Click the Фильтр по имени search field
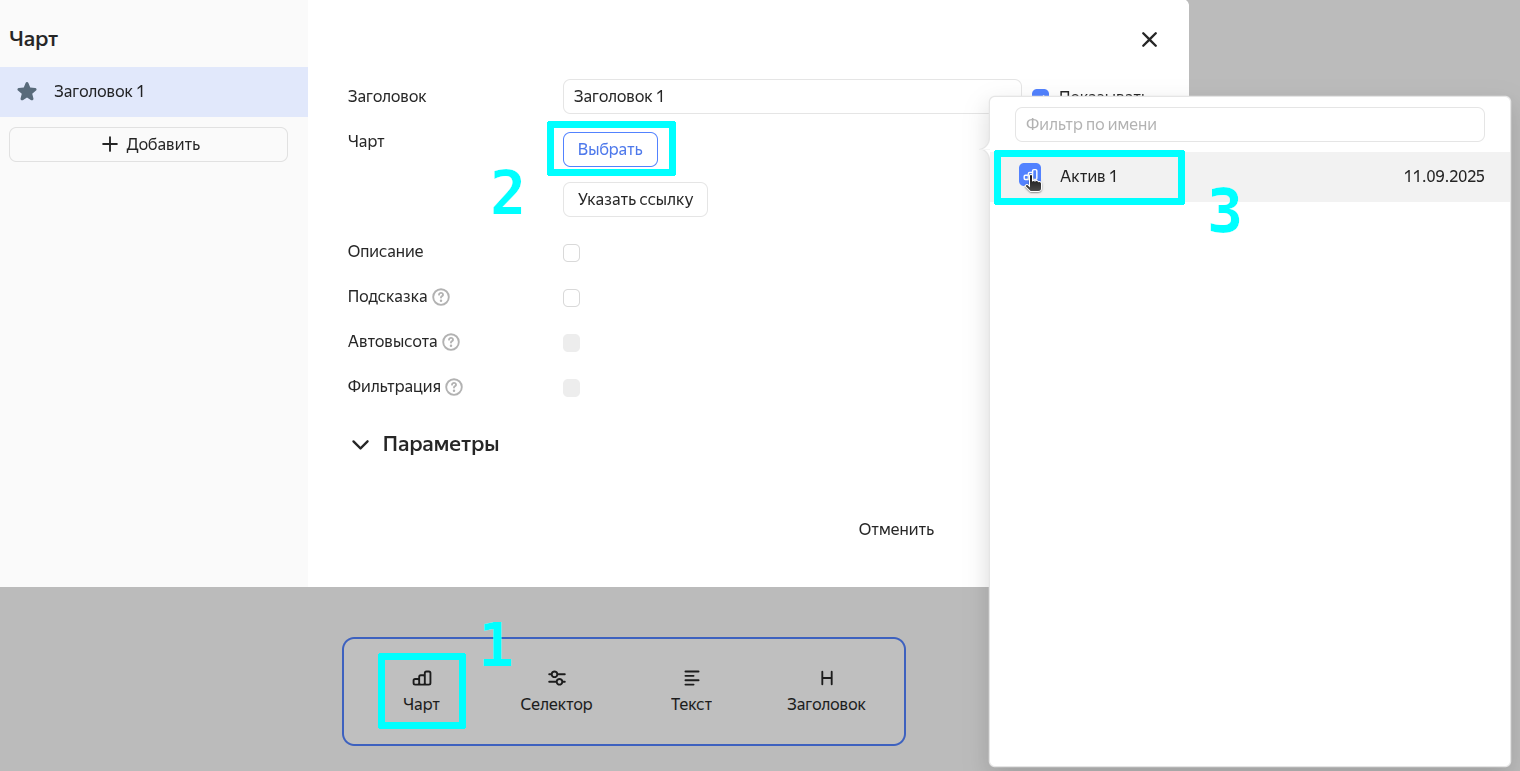Viewport: 1520px width, 771px height. pyautogui.click(x=1249, y=125)
